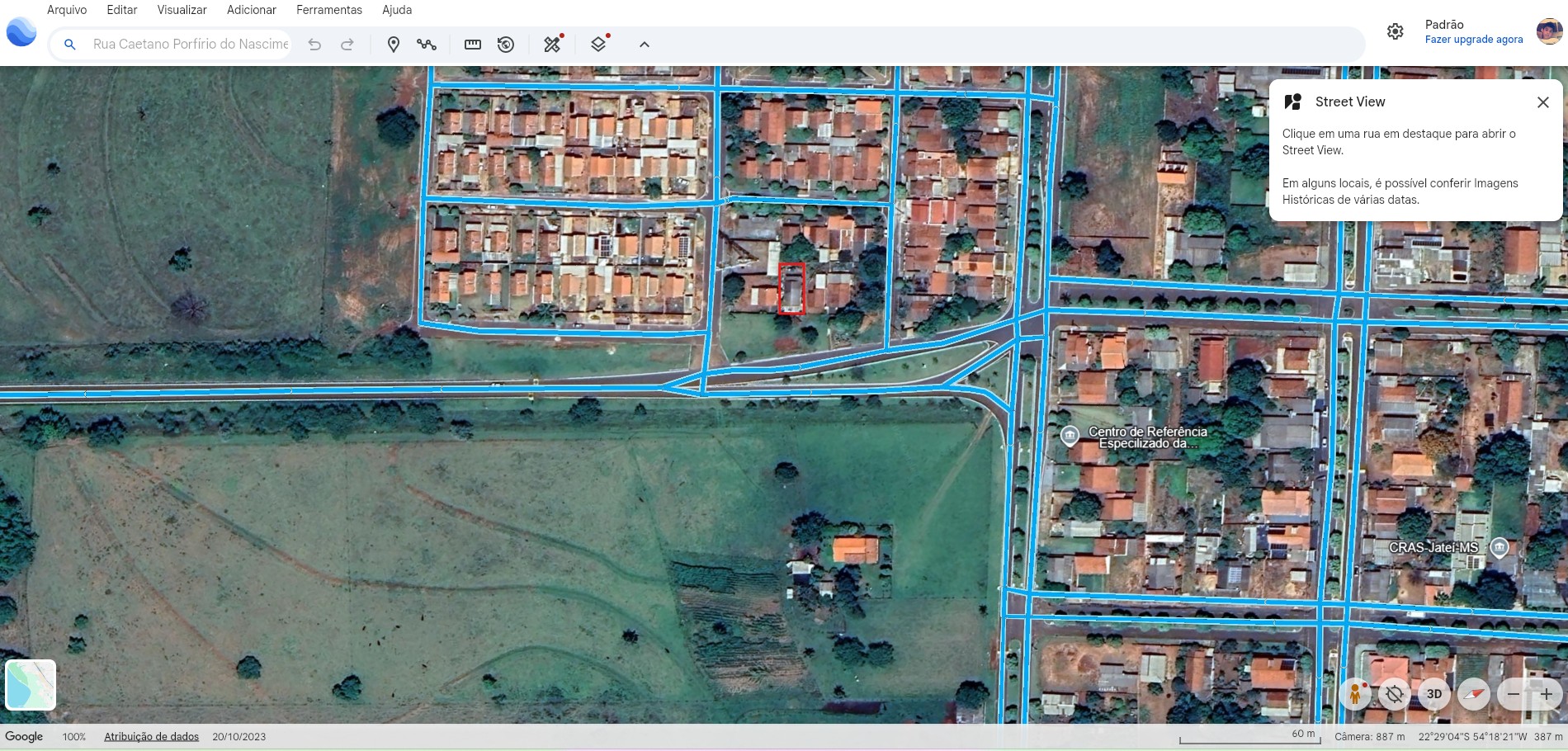Open the Arquivo menu
The height and width of the screenshot is (751, 1568).
coord(67,10)
